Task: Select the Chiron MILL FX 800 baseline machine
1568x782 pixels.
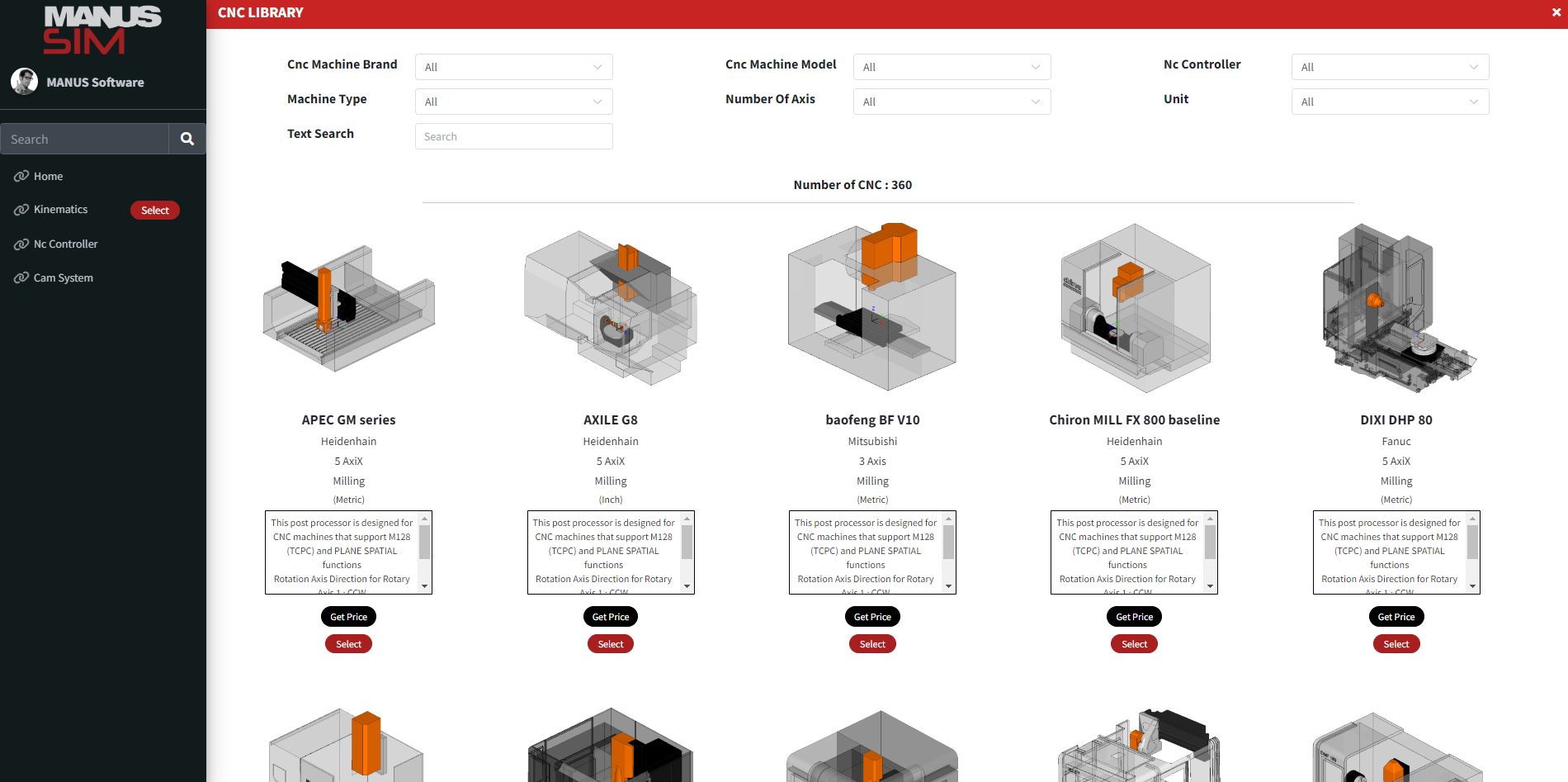Action: 1134,644
